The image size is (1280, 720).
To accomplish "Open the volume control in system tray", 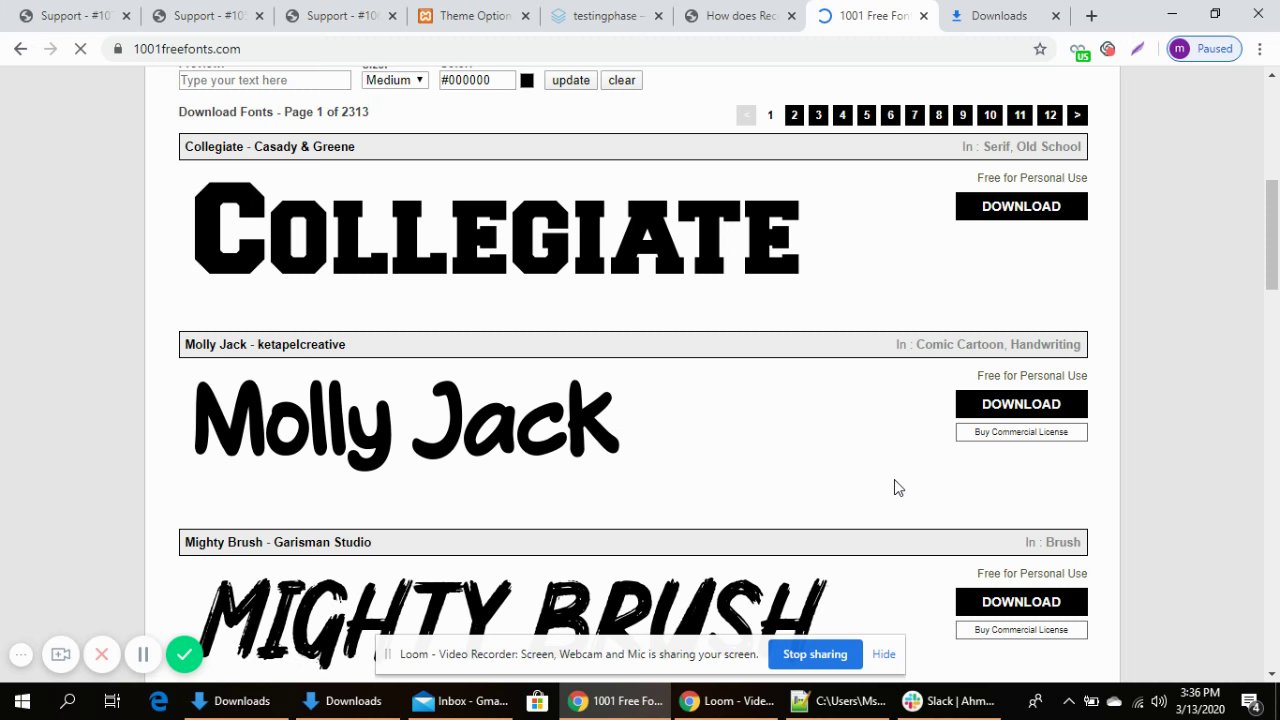I will tap(1159, 701).
